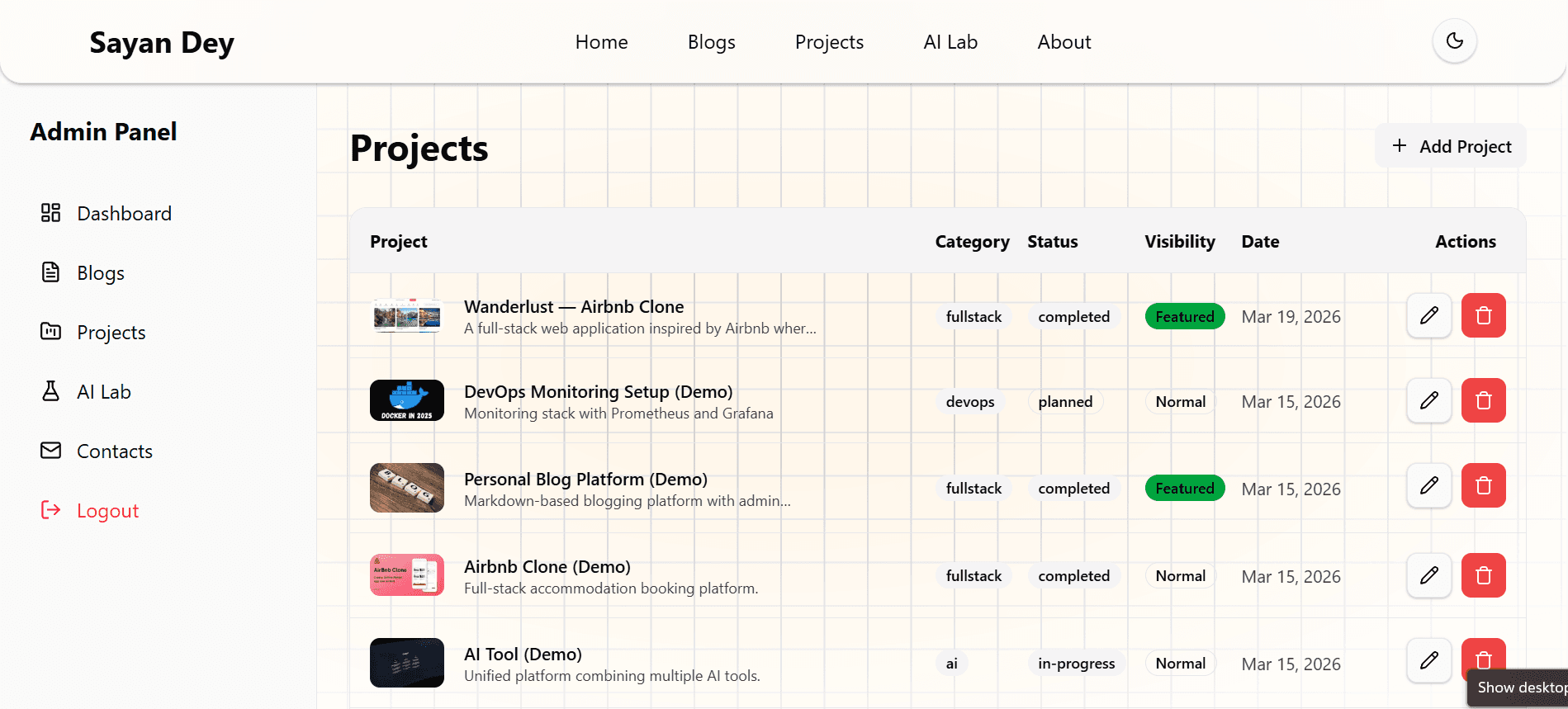Open the About page in top navigation

click(x=1063, y=42)
